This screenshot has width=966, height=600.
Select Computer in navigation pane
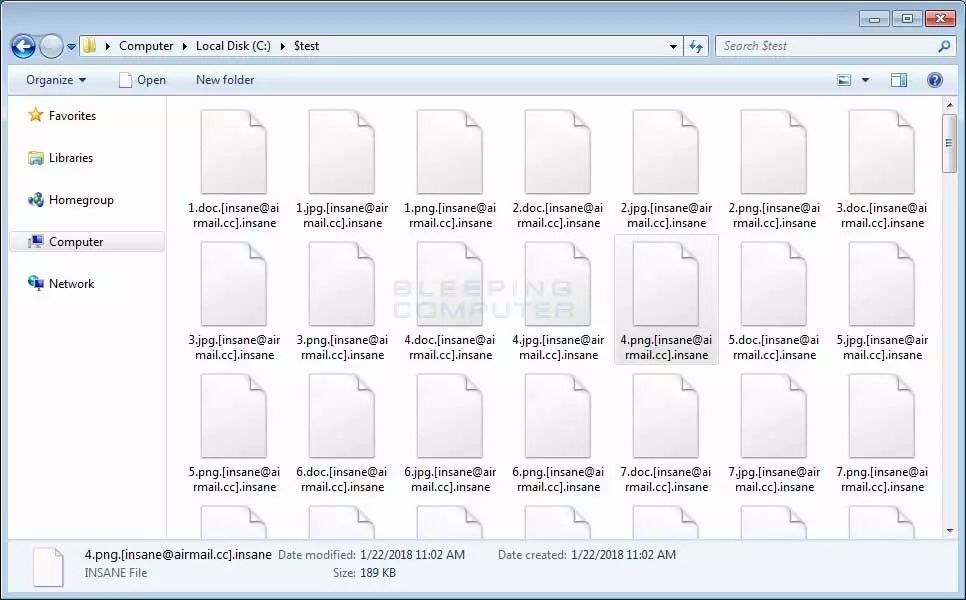87,241
